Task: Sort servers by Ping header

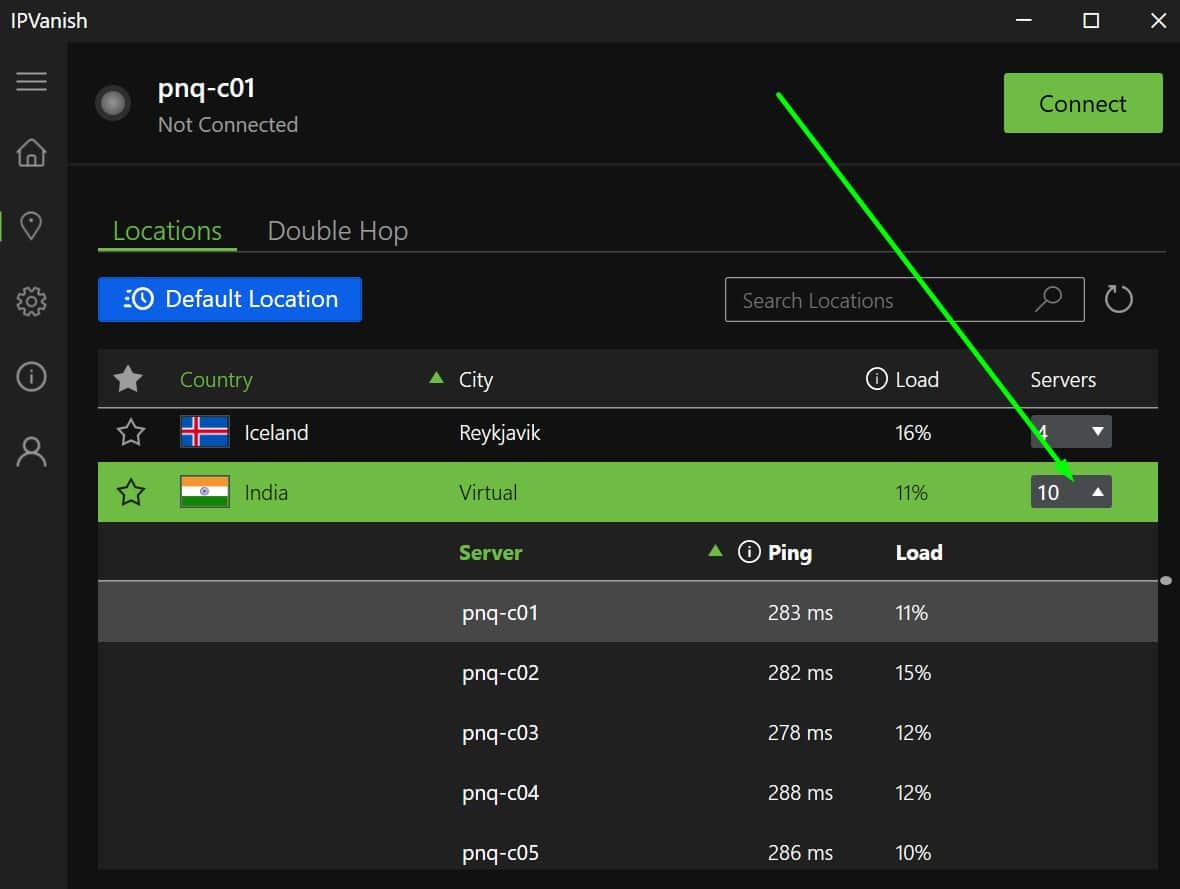Action: tap(789, 553)
